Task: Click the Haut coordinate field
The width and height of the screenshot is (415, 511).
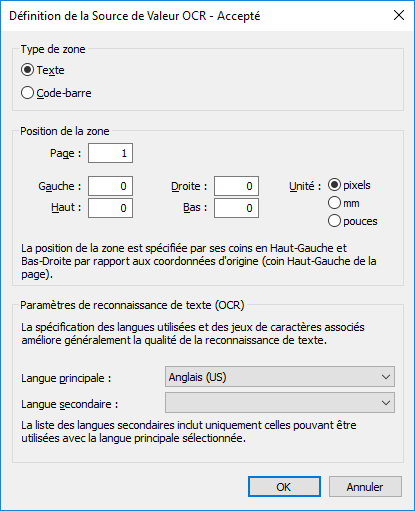Action: click(x=110, y=208)
